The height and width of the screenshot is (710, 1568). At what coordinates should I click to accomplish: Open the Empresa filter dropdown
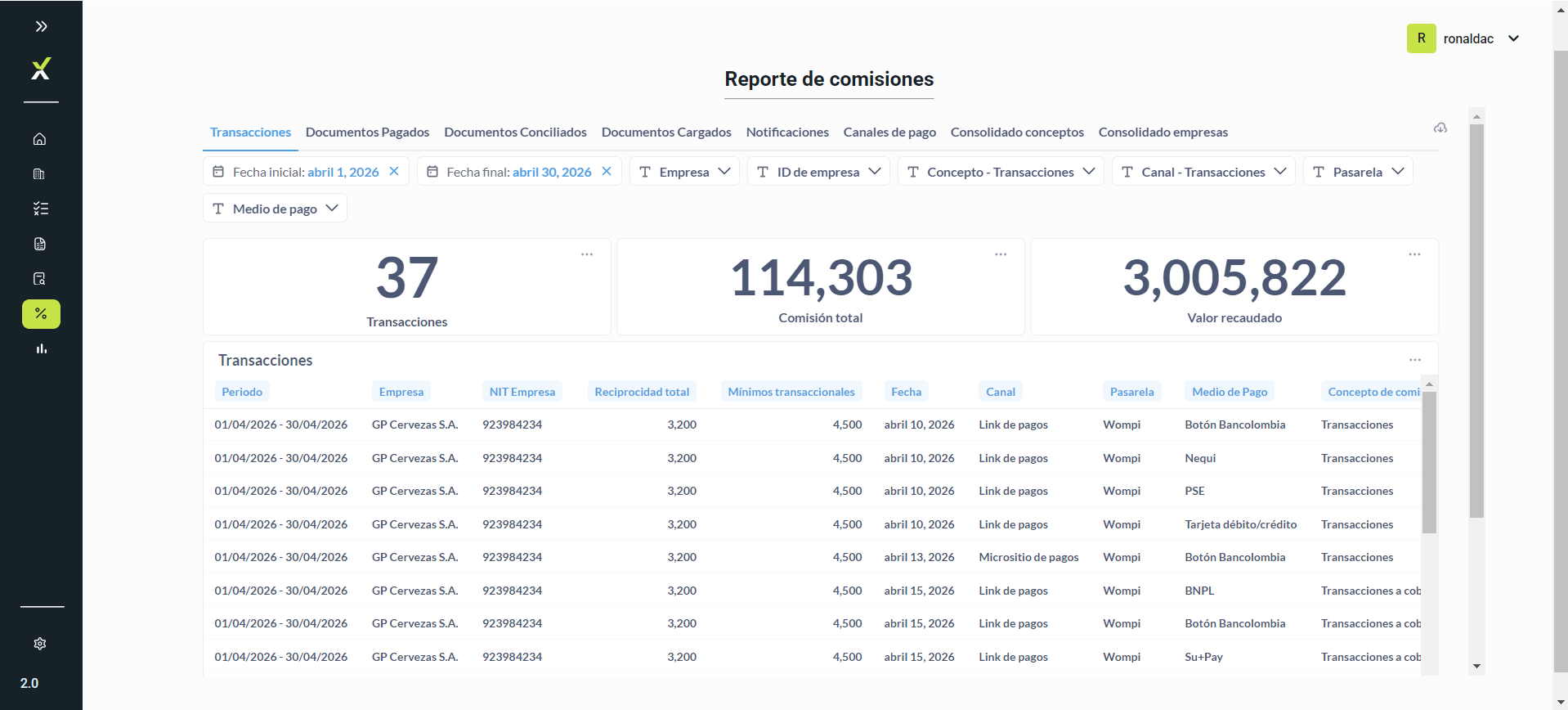pyautogui.click(x=684, y=171)
